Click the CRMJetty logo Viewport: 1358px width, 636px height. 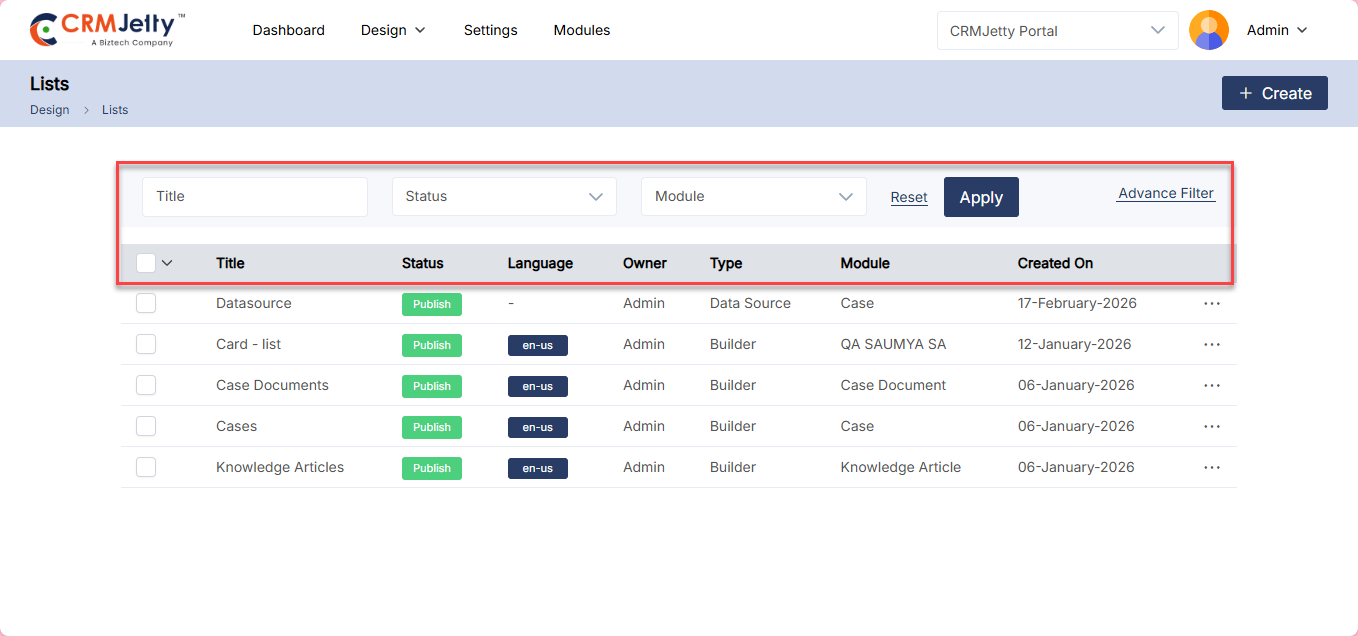tap(107, 30)
